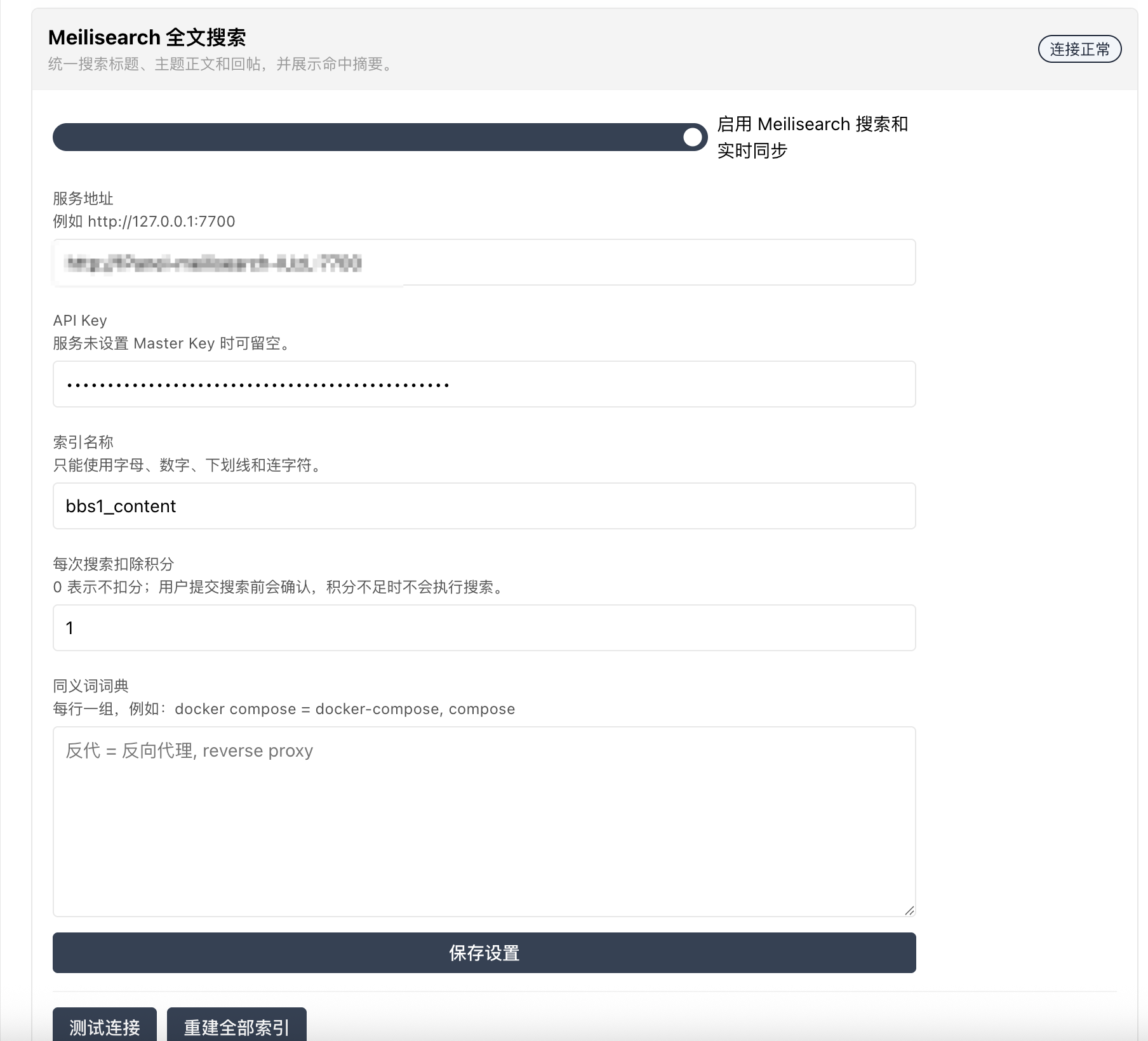Screen dimensions: 1148x1041
Task: Click the 保存设置 button
Action: (x=484, y=953)
